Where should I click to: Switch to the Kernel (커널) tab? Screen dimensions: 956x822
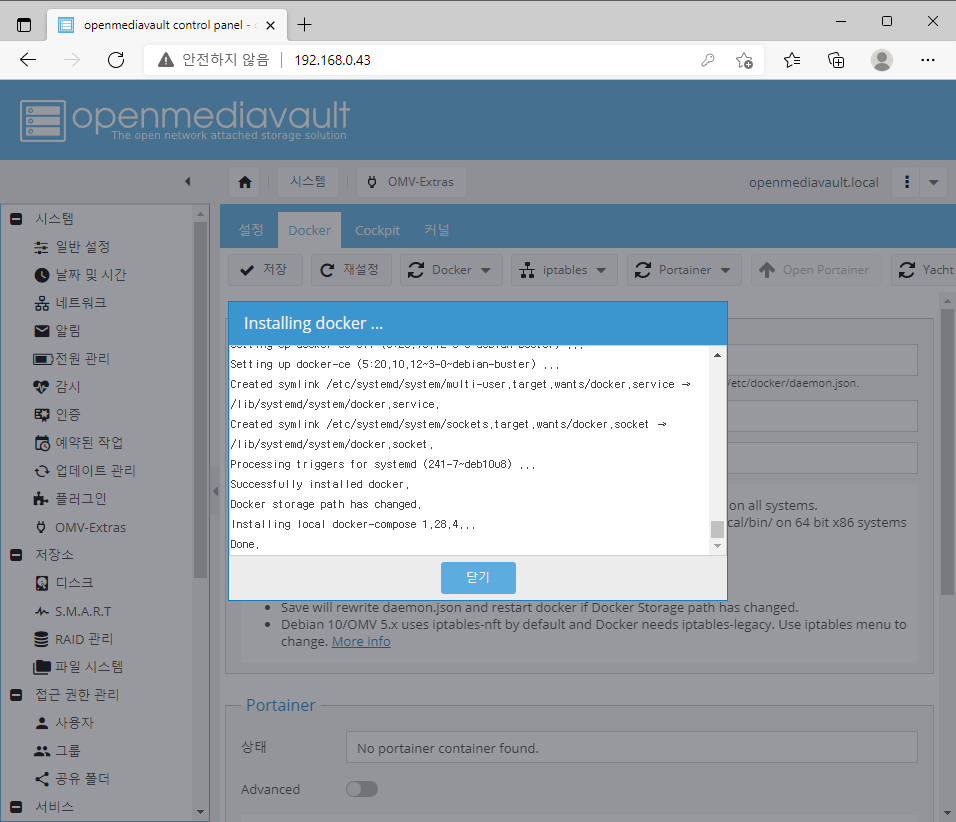click(437, 230)
